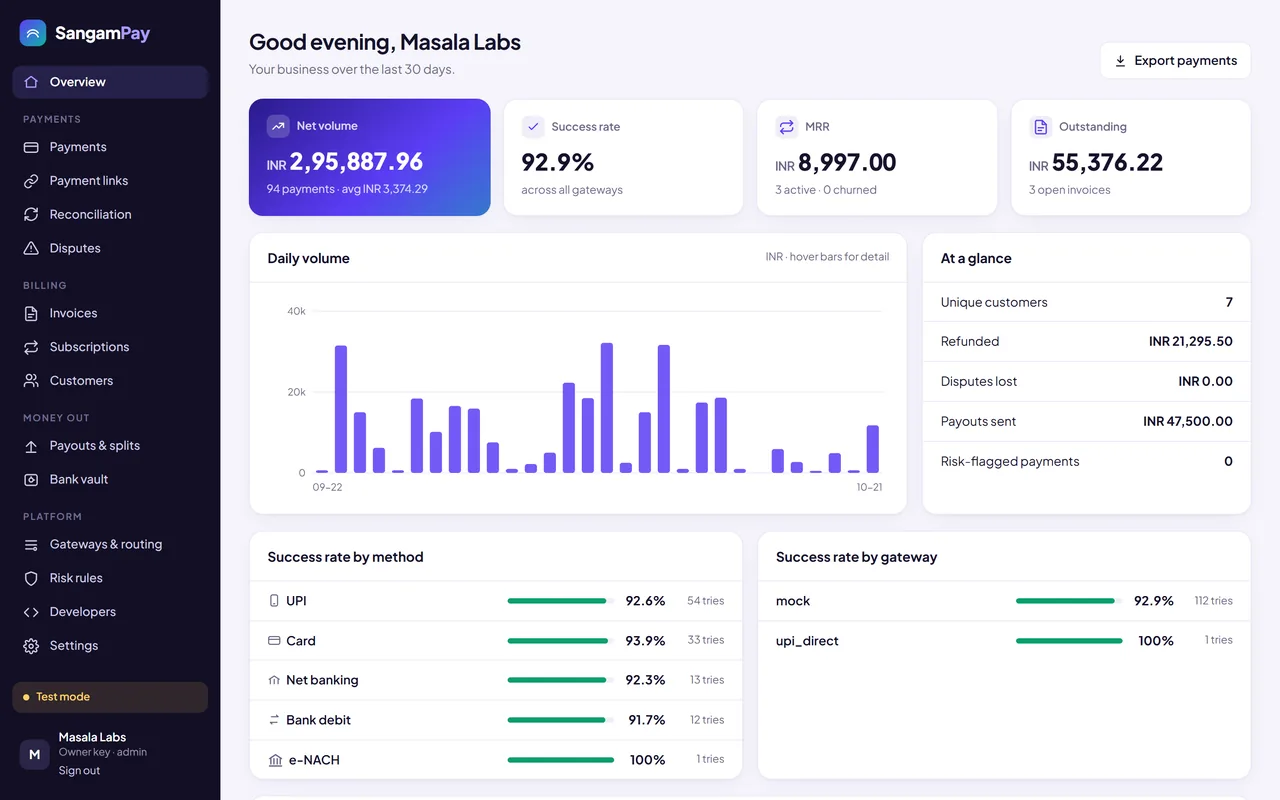Viewport: 1280px width, 800px height.
Task: Click the Settings gear icon
Action: (x=31, y=646)
